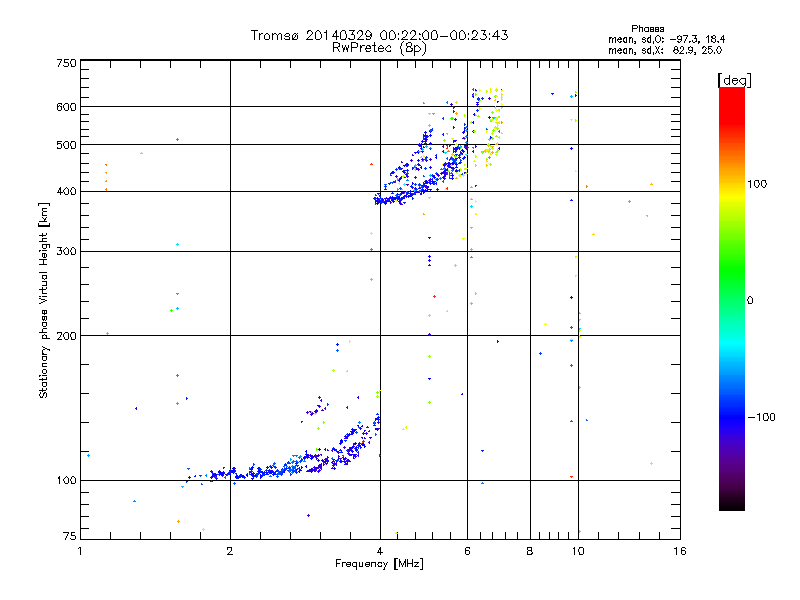Click the y-axis tick label '600'

click(66, 107)
